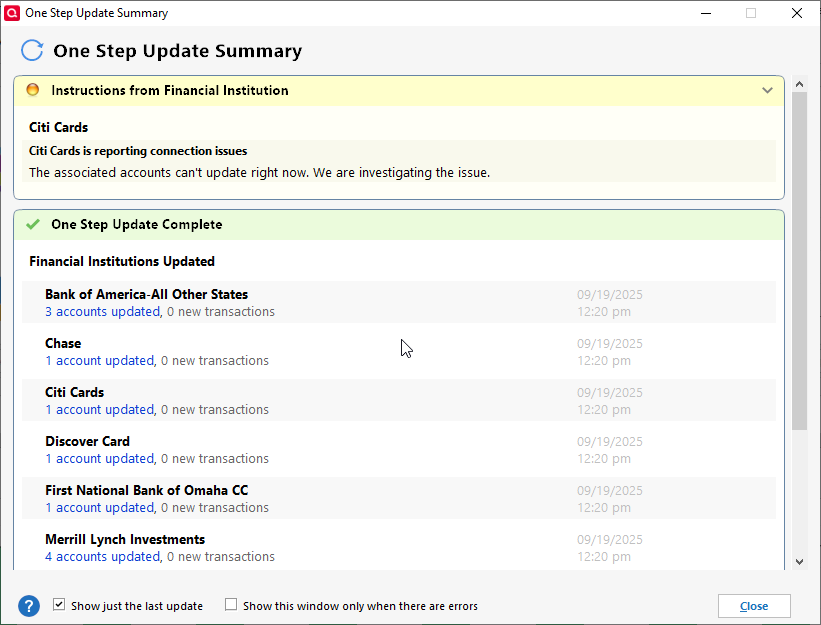Open Citi Cards 1 account updated link

(x=99, y=409)
